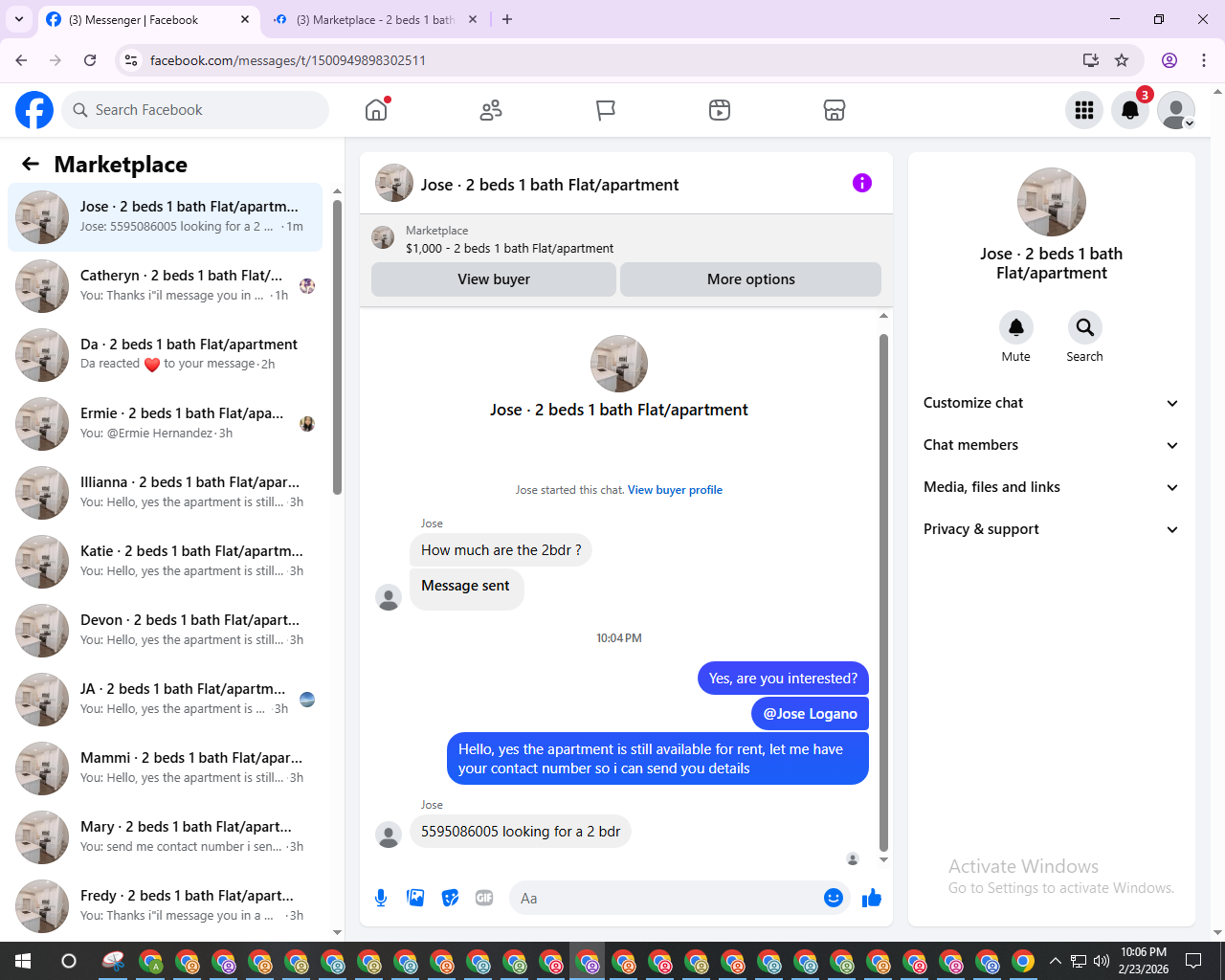The width and height of the screenshot is (1225, 980).
Task: Open the Facebook menu grid icon
Action: 1084,110
